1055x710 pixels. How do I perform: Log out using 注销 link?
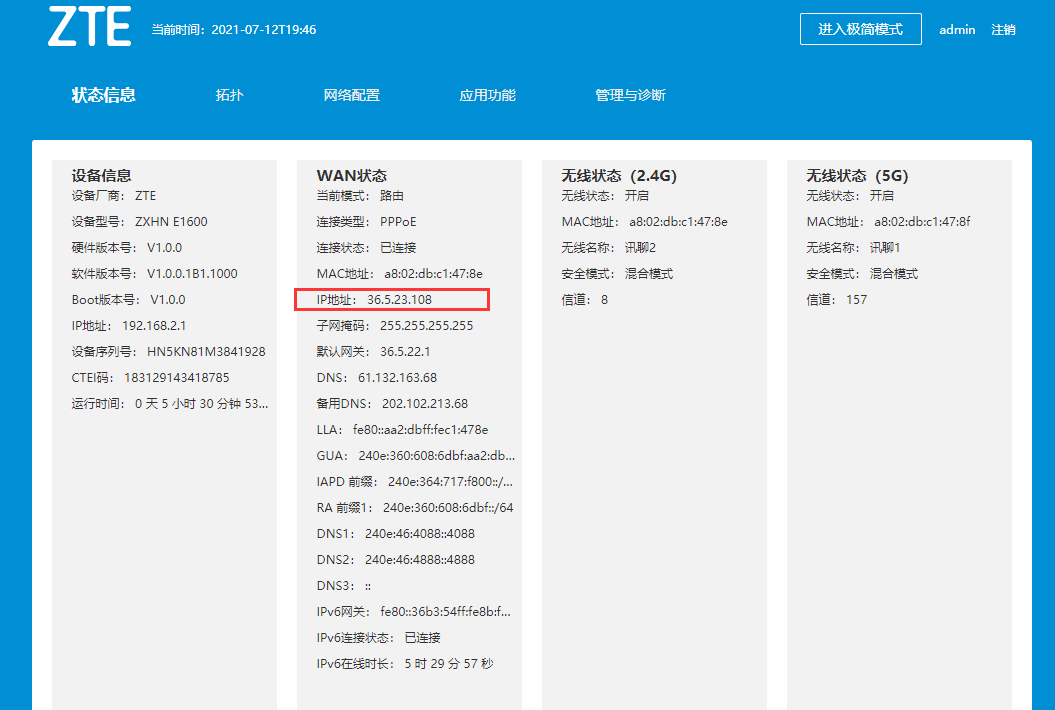coord(1003,30)
